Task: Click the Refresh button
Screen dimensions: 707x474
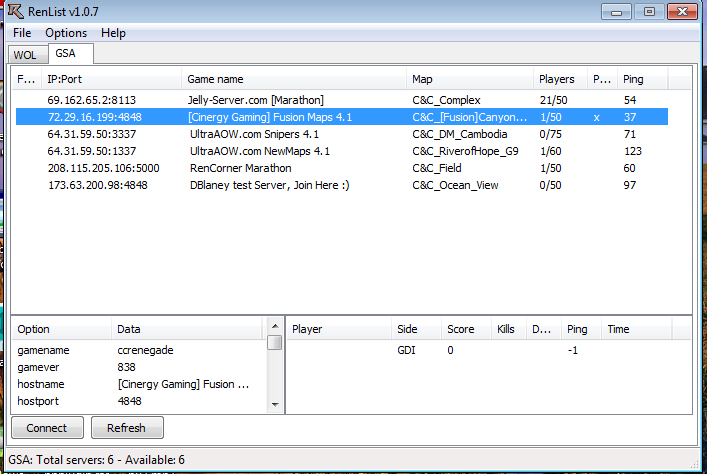Action: pyautogui.click(x=127, y=428)
